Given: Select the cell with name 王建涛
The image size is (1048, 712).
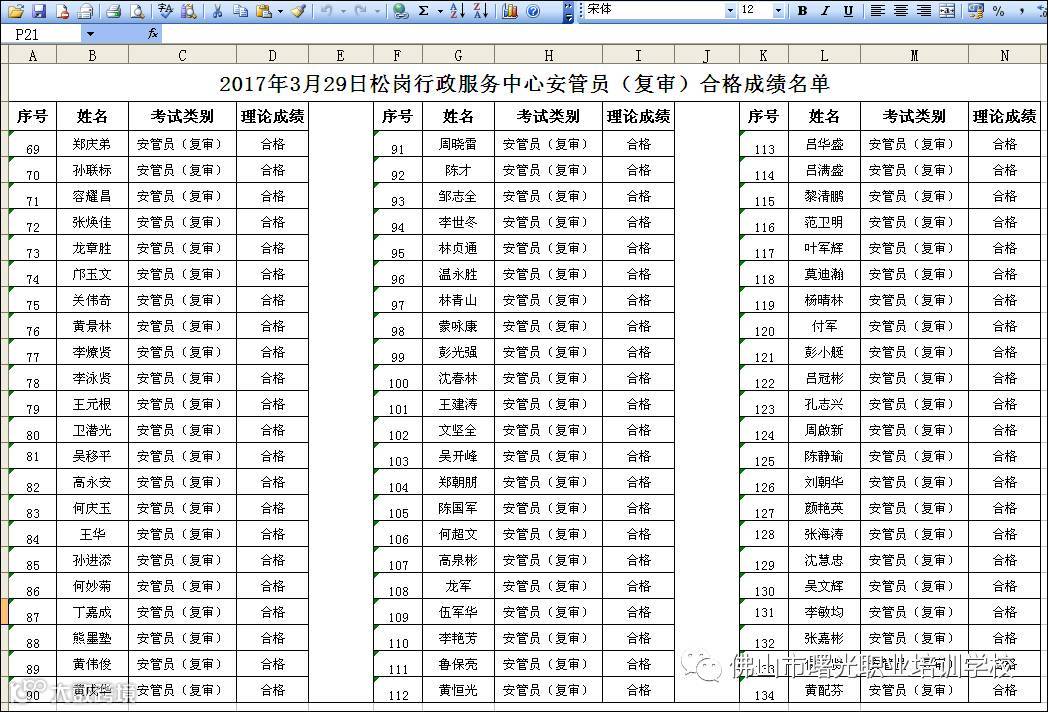Looking at the screenshot, I should pyautogui.click(x=458, y=404).
